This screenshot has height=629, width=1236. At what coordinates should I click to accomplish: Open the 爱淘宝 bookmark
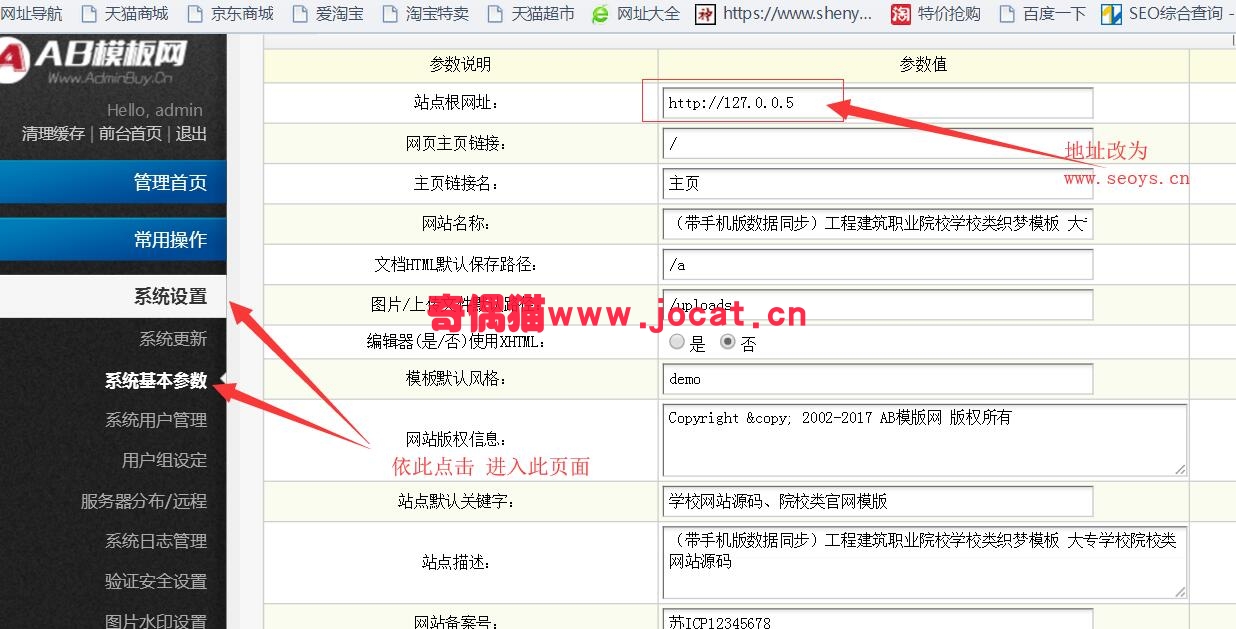click(327, 14)
